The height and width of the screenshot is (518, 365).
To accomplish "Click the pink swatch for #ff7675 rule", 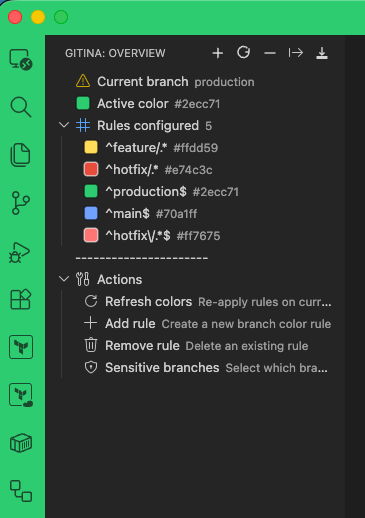I will click(x=91, y=235).
